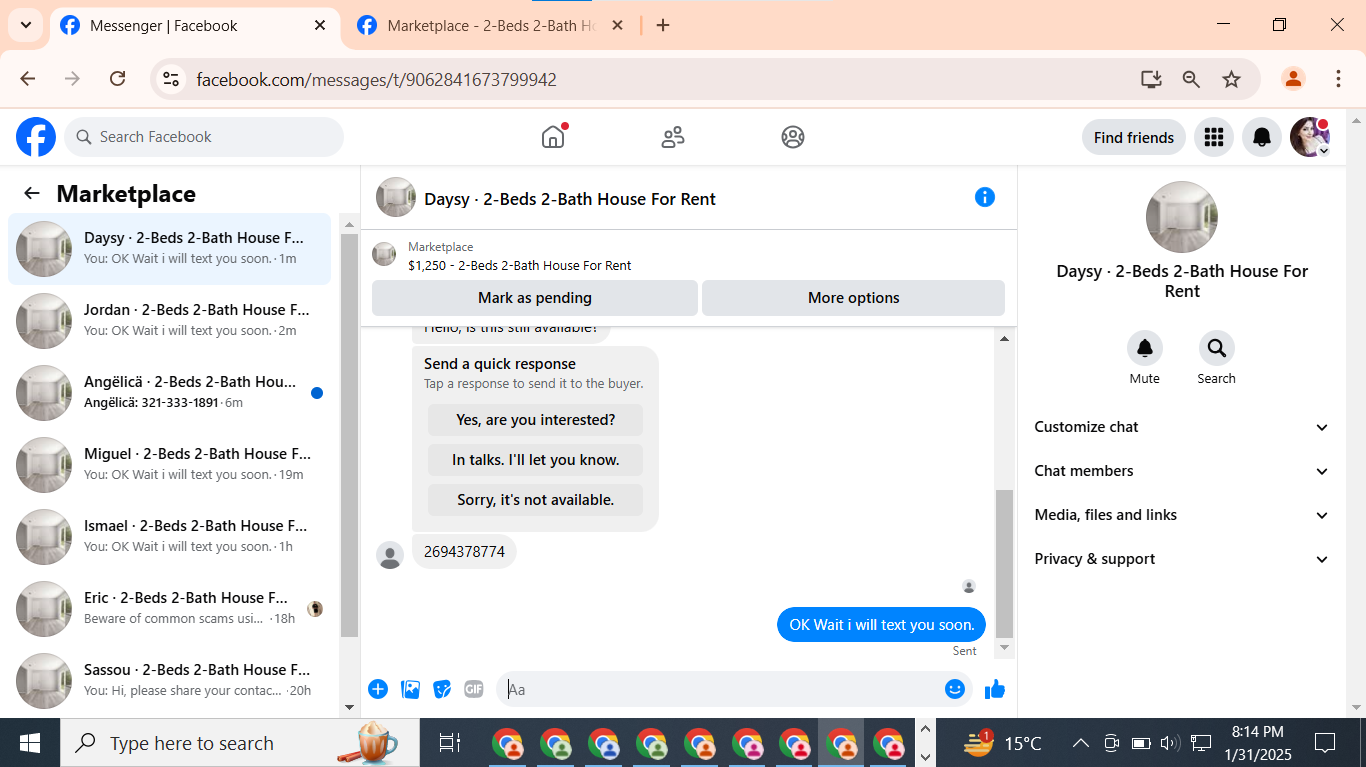Open Angëlicä's unread conversation
The height and width of the screenshot is (767, 1366).
[170, 393]
